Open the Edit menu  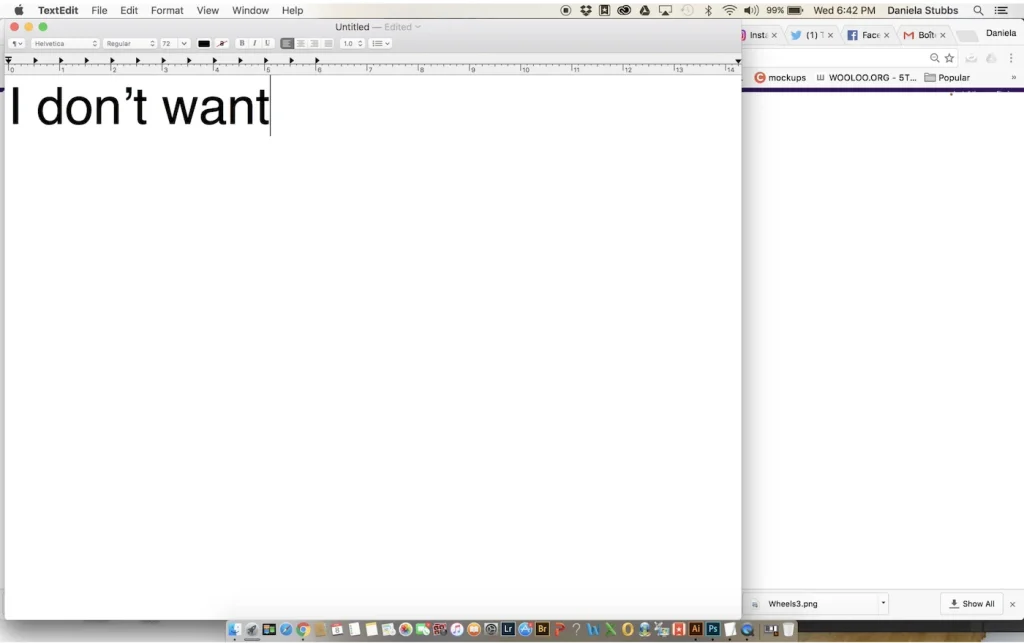(129, 10)
